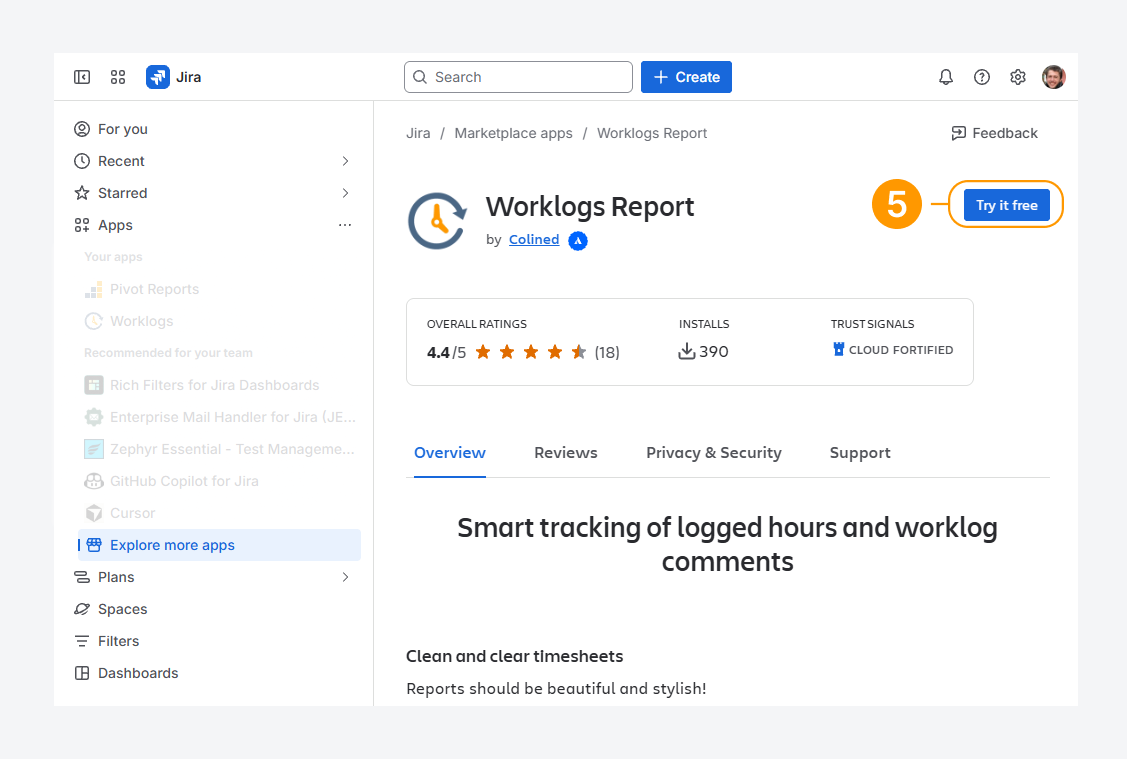Click the Cloud Fortified shield icon
The image size is (1127, 759).
(838, 349)
